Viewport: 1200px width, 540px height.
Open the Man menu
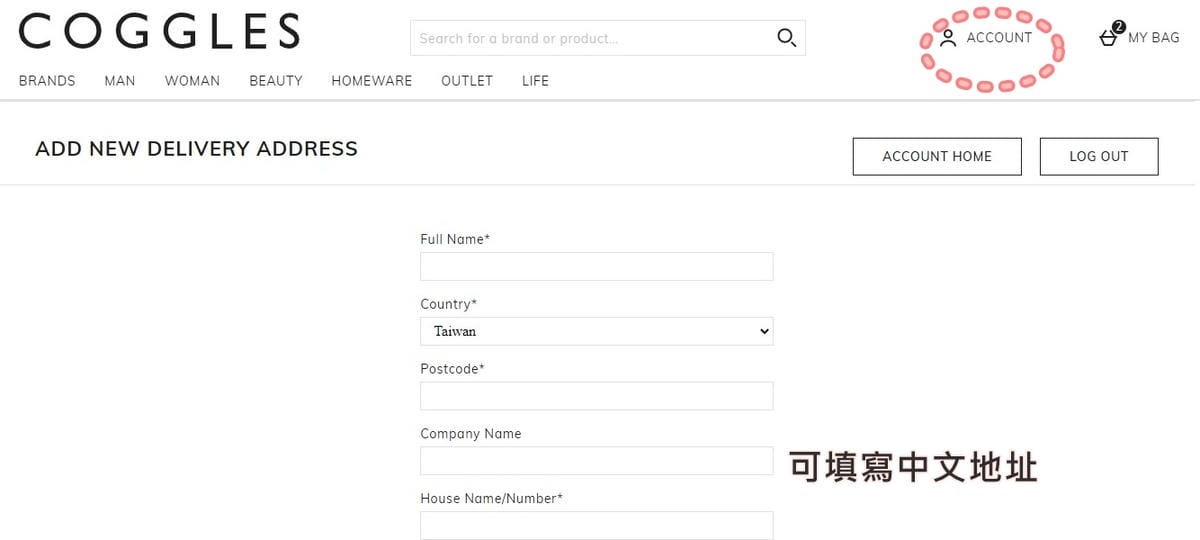120,81
